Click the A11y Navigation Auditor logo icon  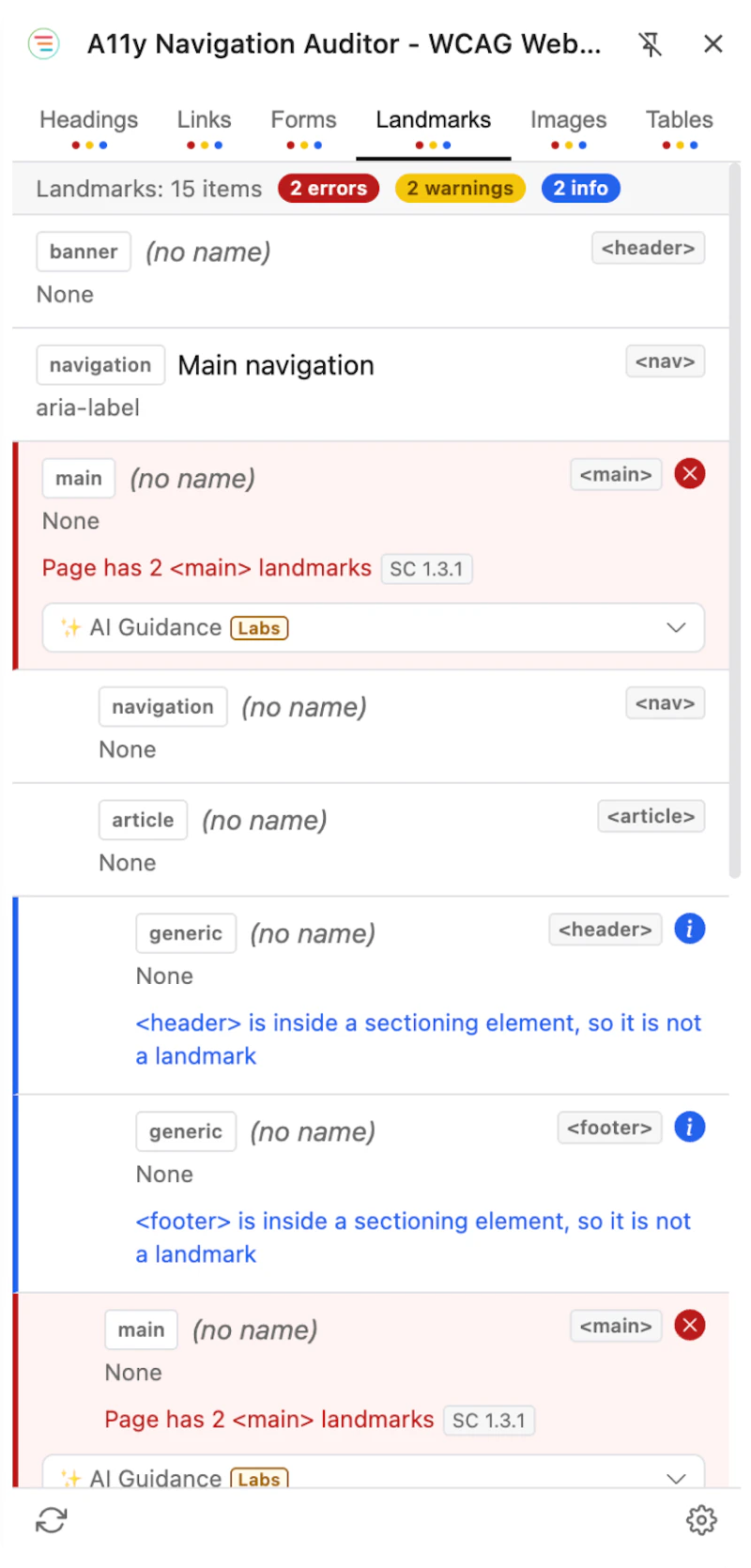pyautogui.click(x=44, y=43)
